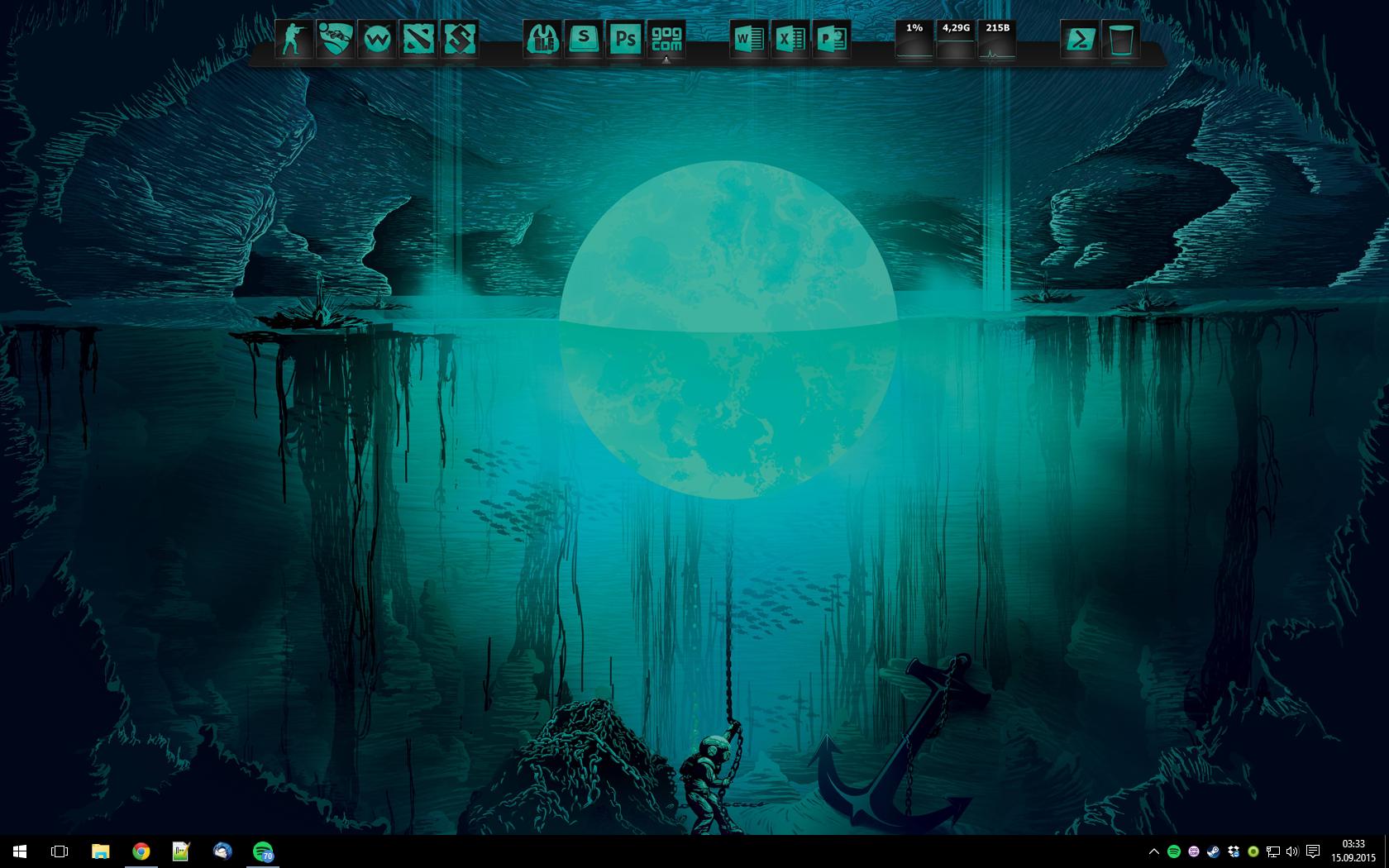Open PowerShell from the dock

(1080, 39)
